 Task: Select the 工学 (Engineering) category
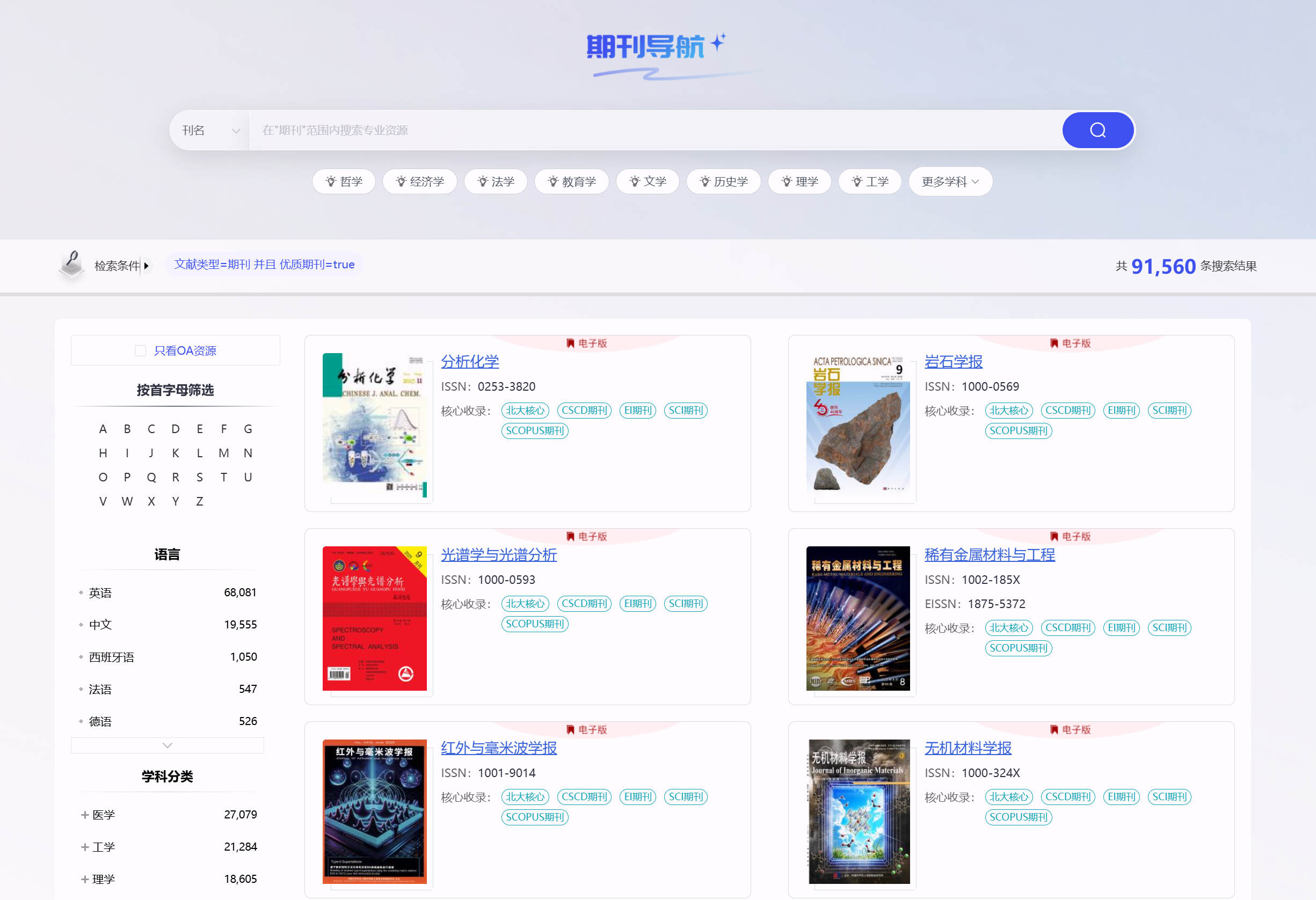(x=870, y=181)
